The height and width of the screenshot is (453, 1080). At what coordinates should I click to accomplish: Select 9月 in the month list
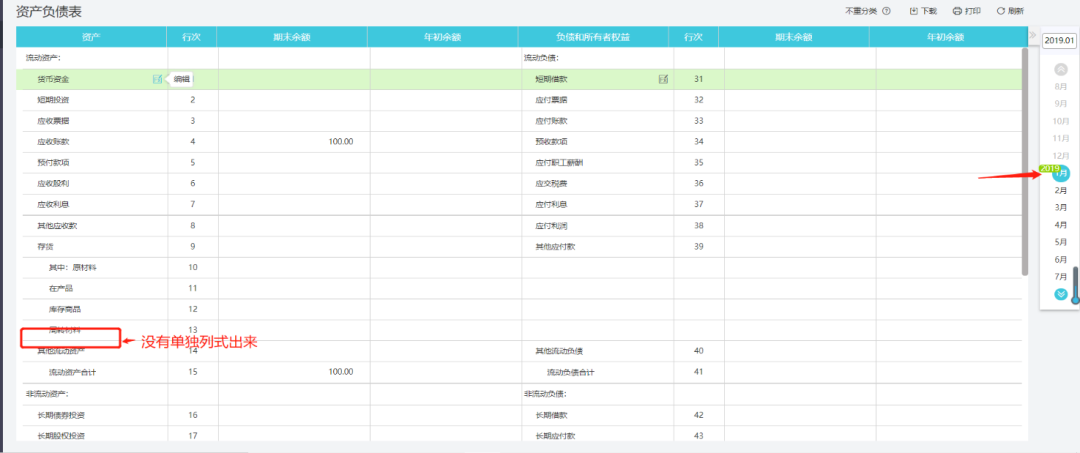pyautogui.click(x=1061, y=103)
